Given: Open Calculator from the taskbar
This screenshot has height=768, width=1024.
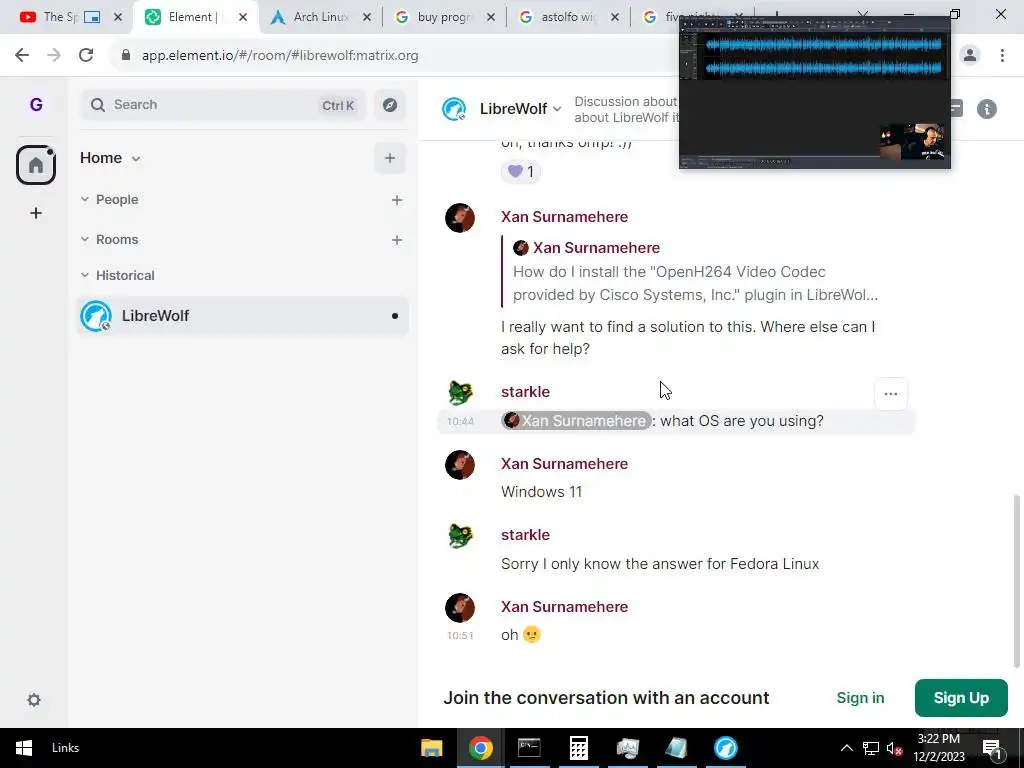Looking at the screenshot, I should point(579,748).
